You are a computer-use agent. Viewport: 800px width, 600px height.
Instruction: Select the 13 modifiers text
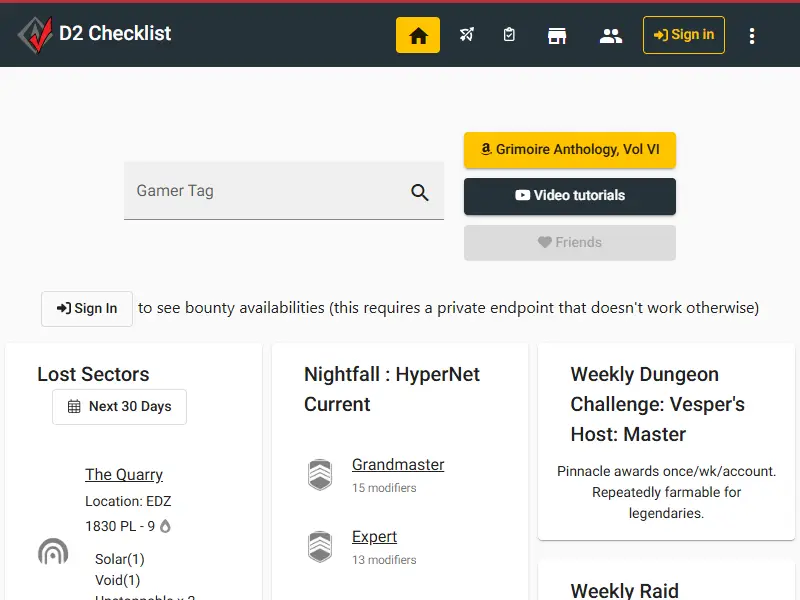pos(384,560)
